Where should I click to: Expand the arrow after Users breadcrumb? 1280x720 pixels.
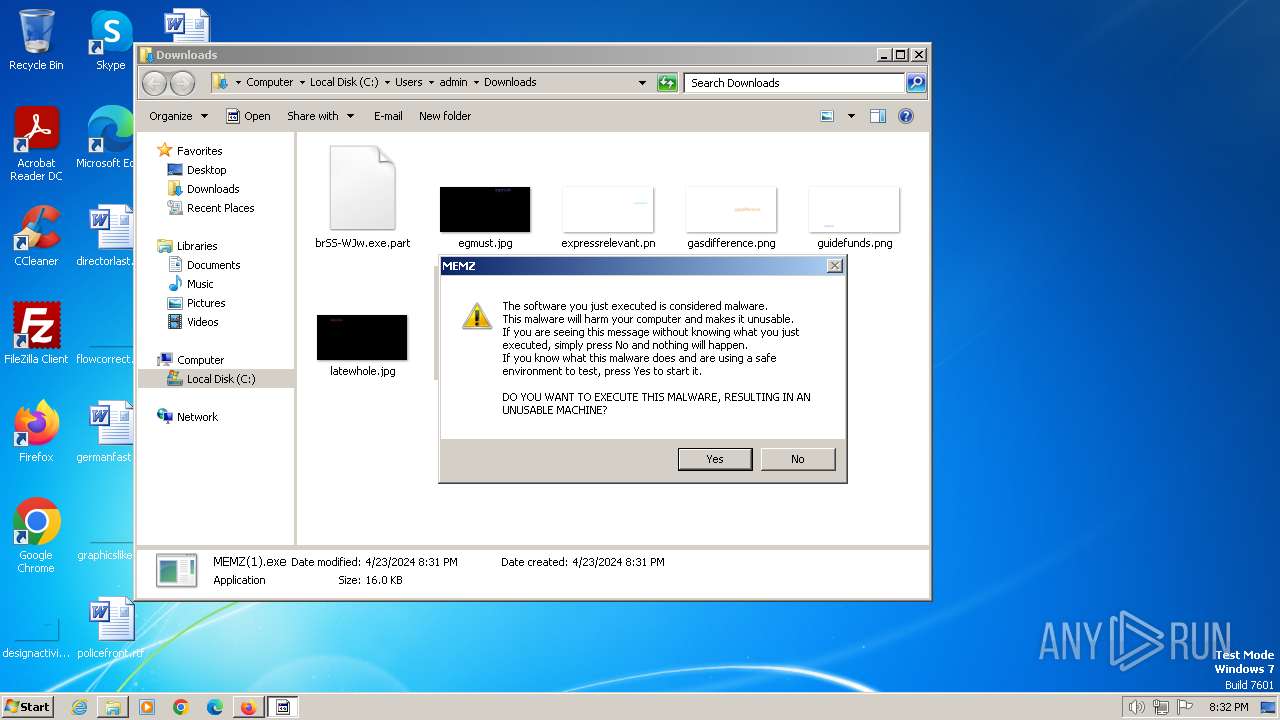[x=431, y=83]
